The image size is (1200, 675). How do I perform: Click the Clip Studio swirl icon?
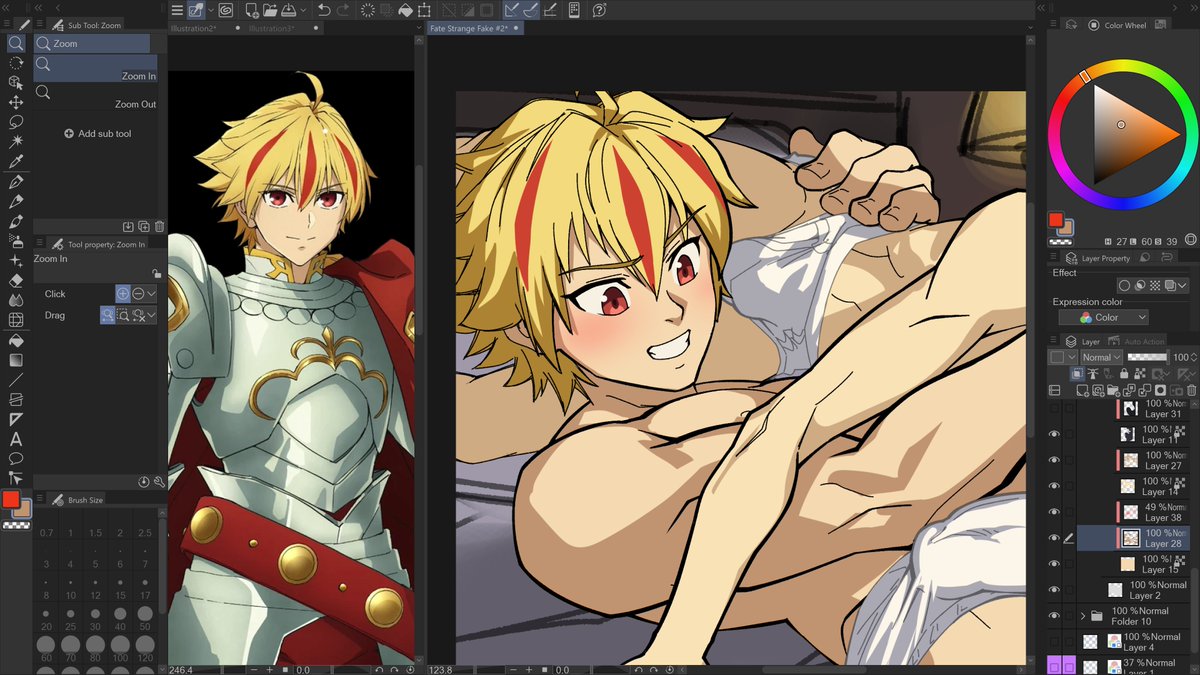226,10
